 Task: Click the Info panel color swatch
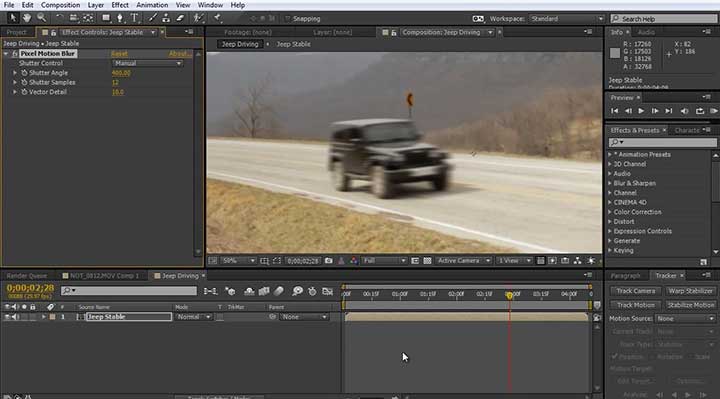tap(615, 53)
